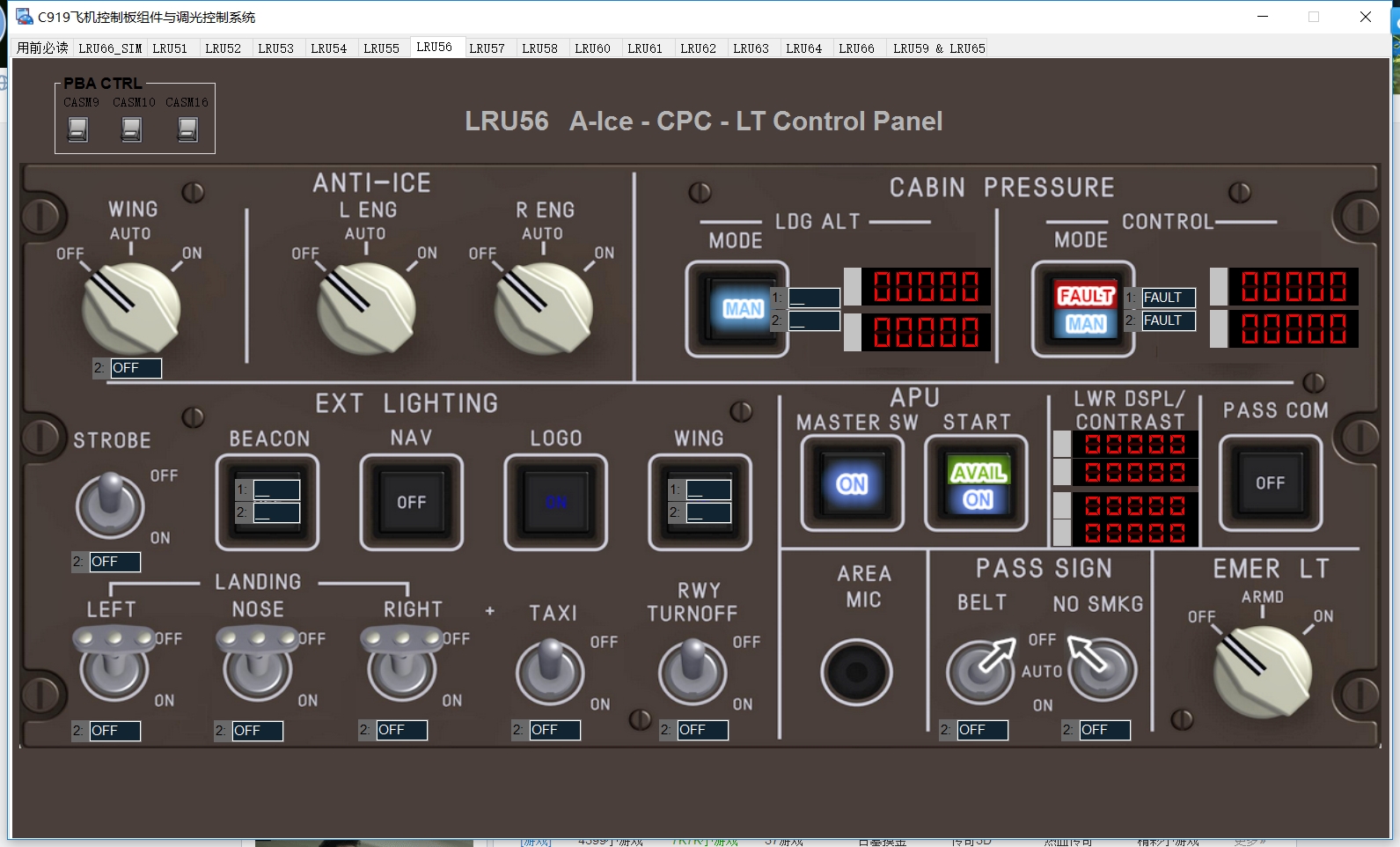The width and height of the screenshot is (1400, 847).
Task: Switch to the LRU55 tab
Action: 381,48
